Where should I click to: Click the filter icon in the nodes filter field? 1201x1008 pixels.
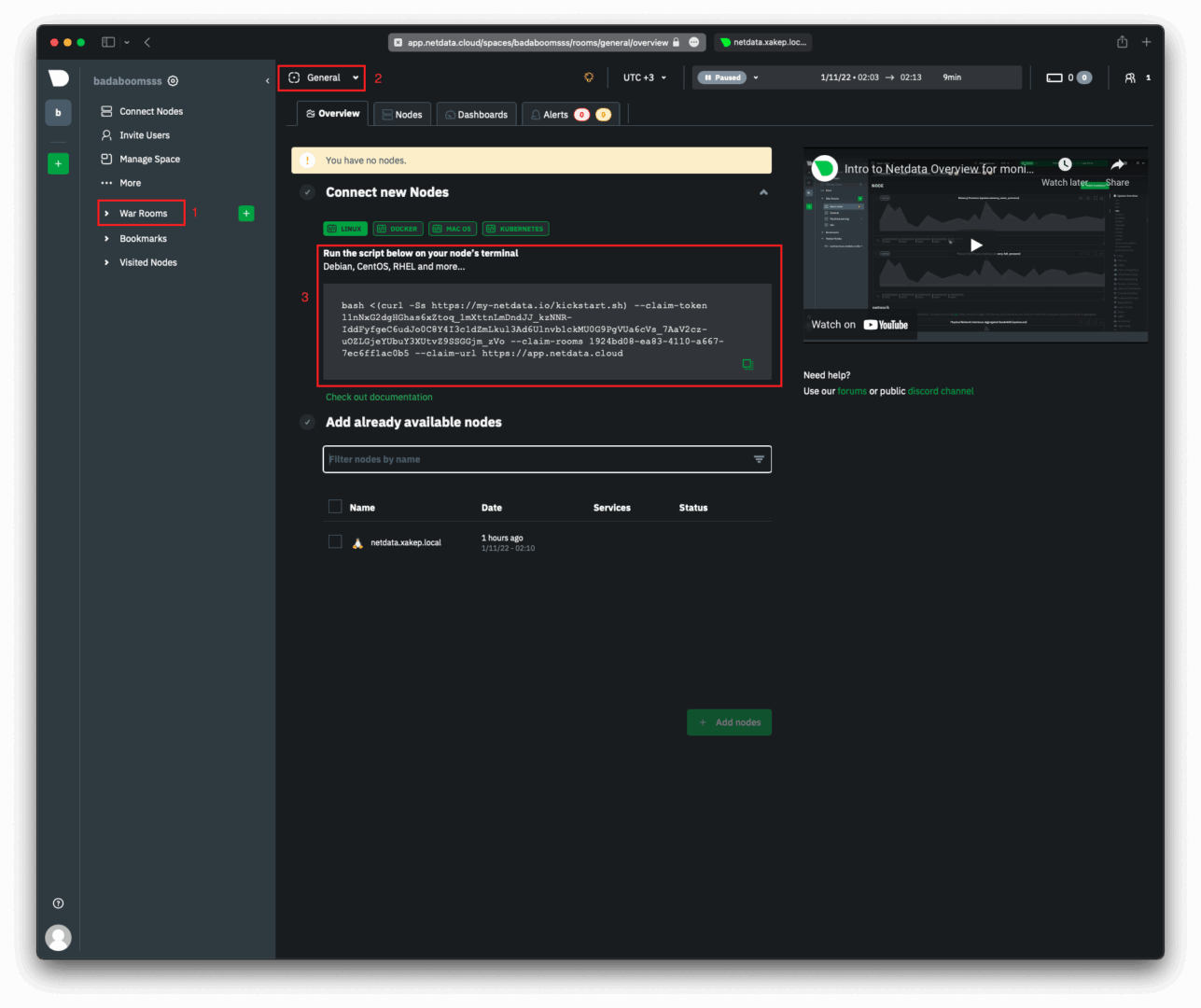click(759, 459)
